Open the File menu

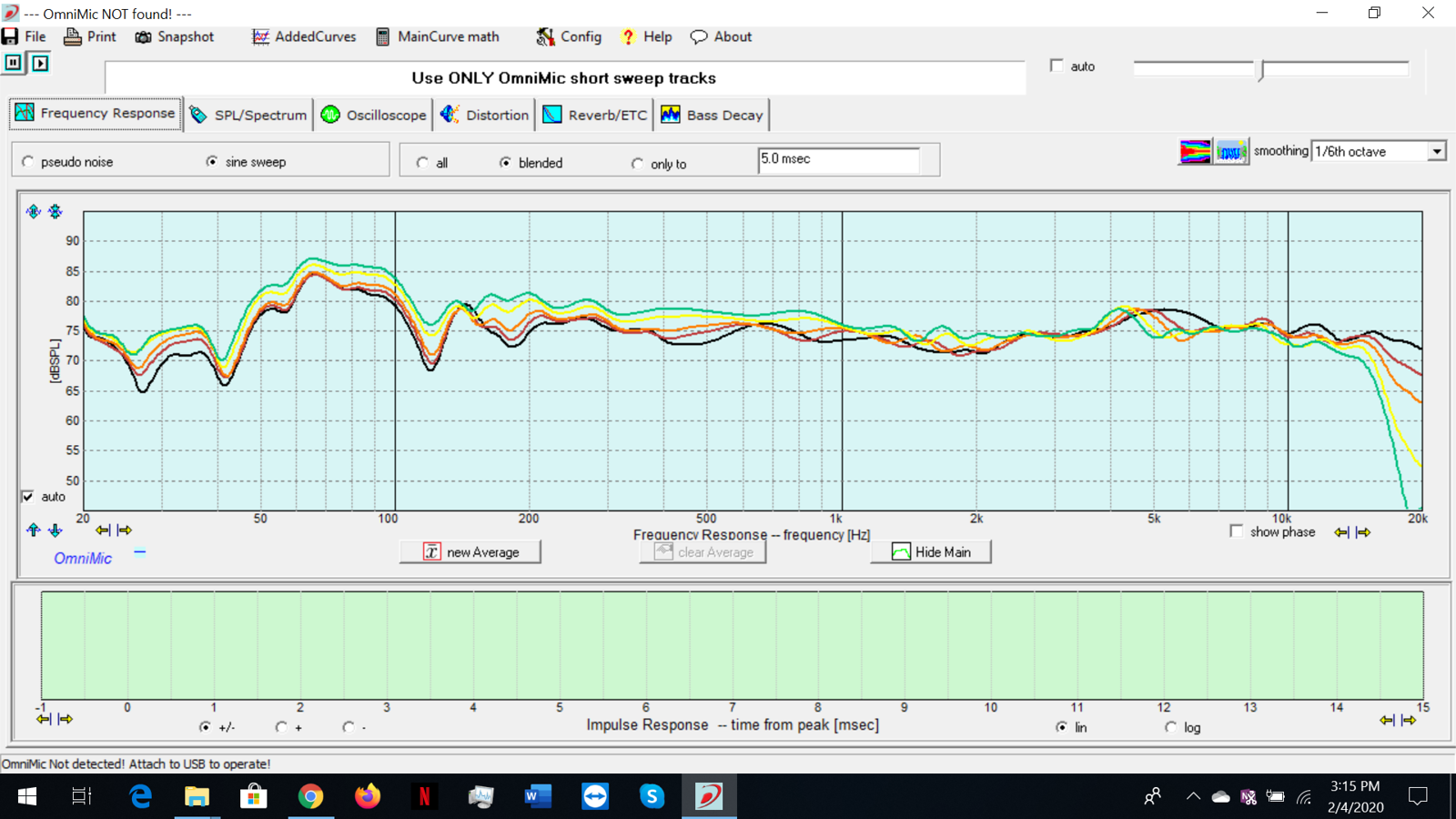(x=25, y=36)
